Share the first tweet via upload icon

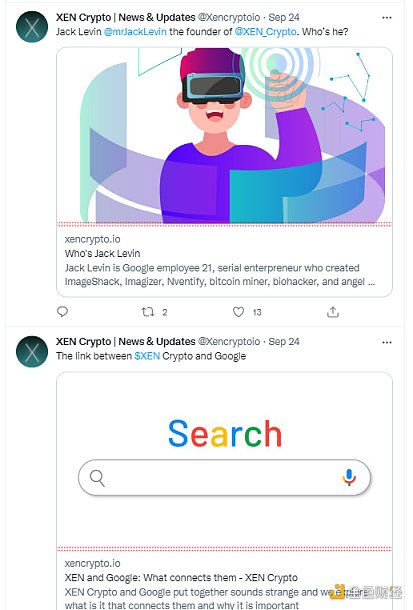coord(333,312)
